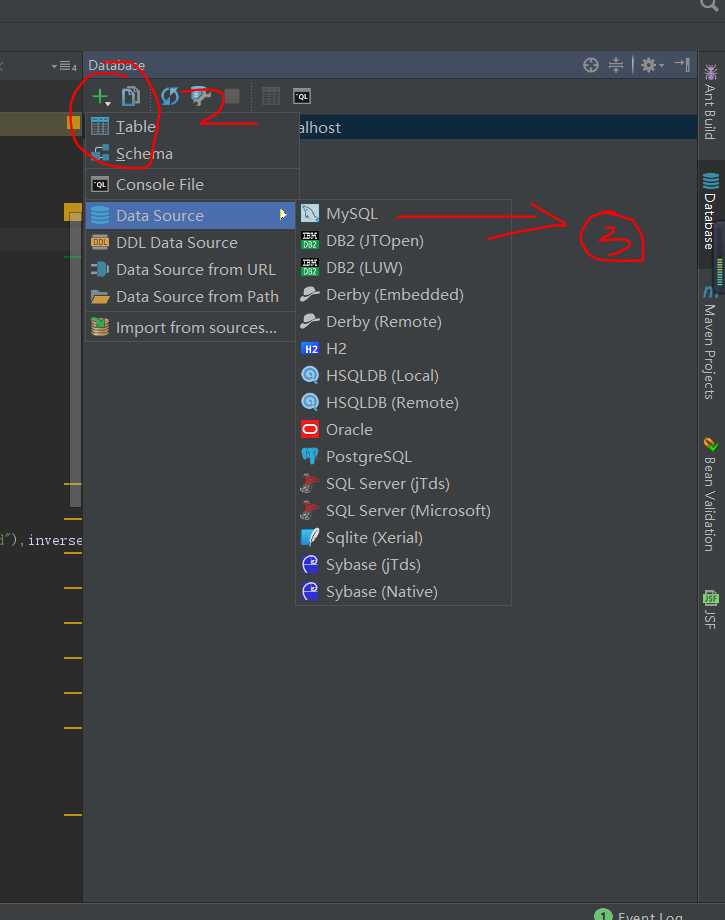This screenshot has height=920, width=725.
Task: Select Sybase (jTds) data source
Action: click(403, 564)
